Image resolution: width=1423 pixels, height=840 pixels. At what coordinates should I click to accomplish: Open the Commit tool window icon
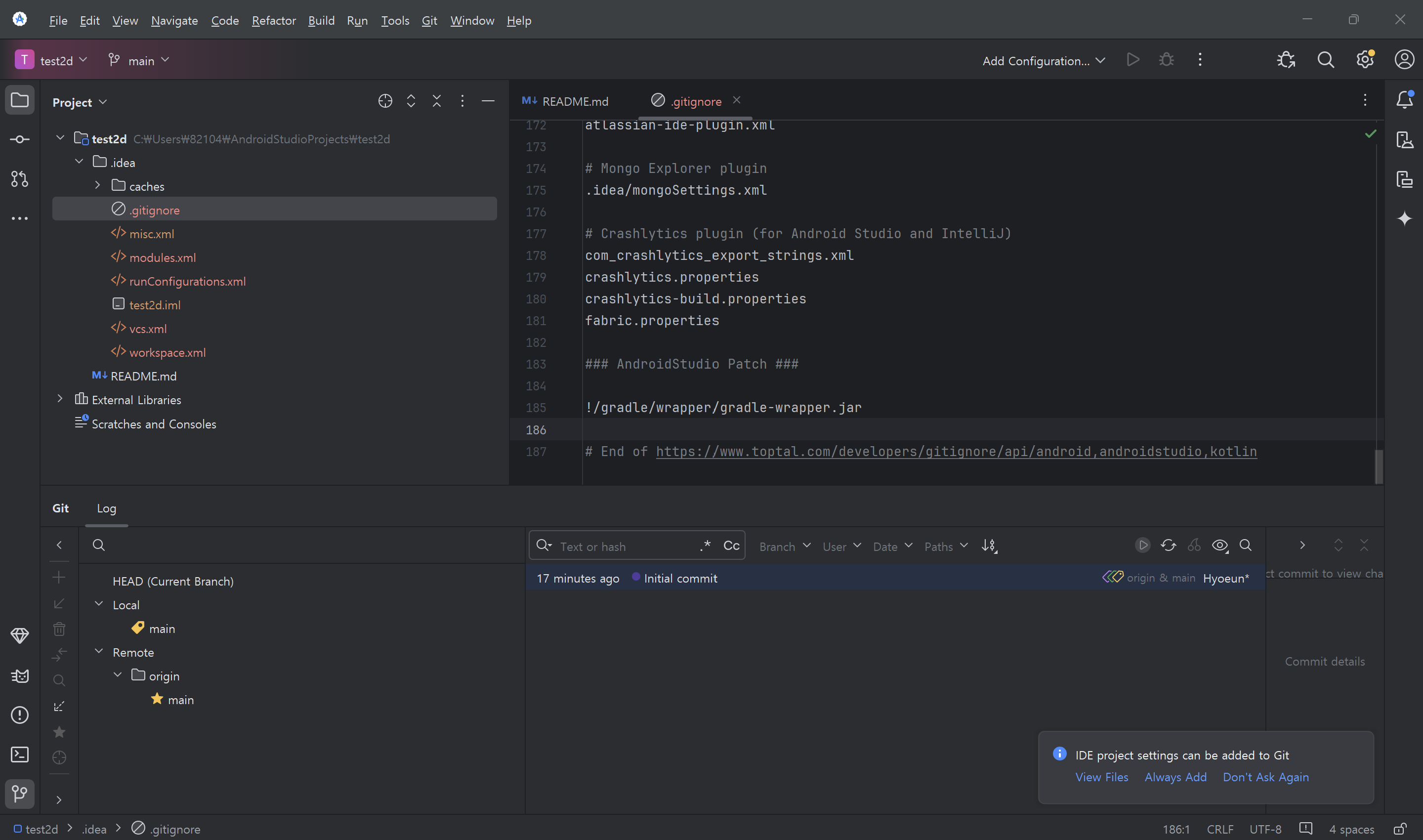click(19, 139)
